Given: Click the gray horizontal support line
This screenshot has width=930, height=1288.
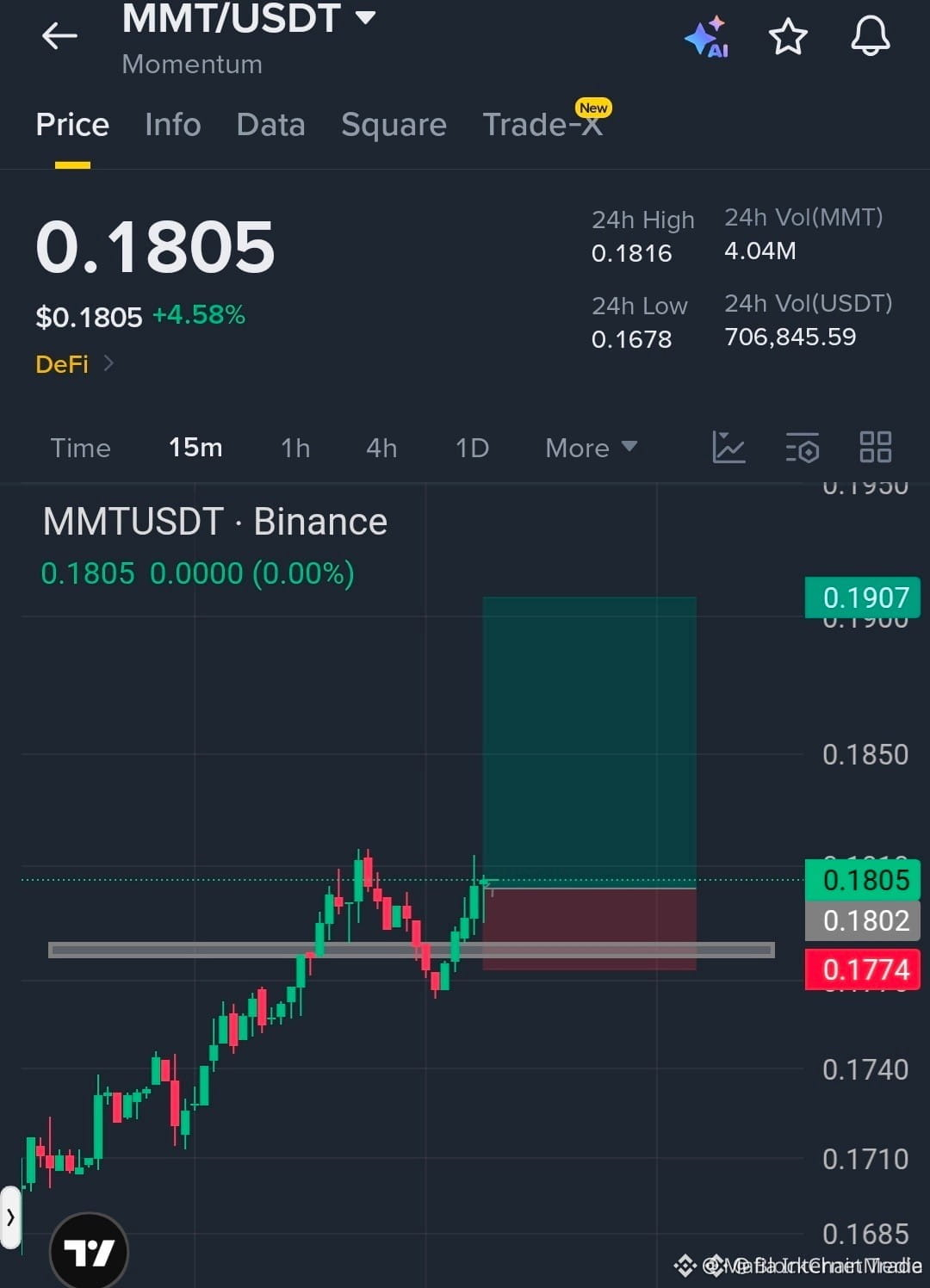Looking at the screenshot, I should [x=412, y=951].
